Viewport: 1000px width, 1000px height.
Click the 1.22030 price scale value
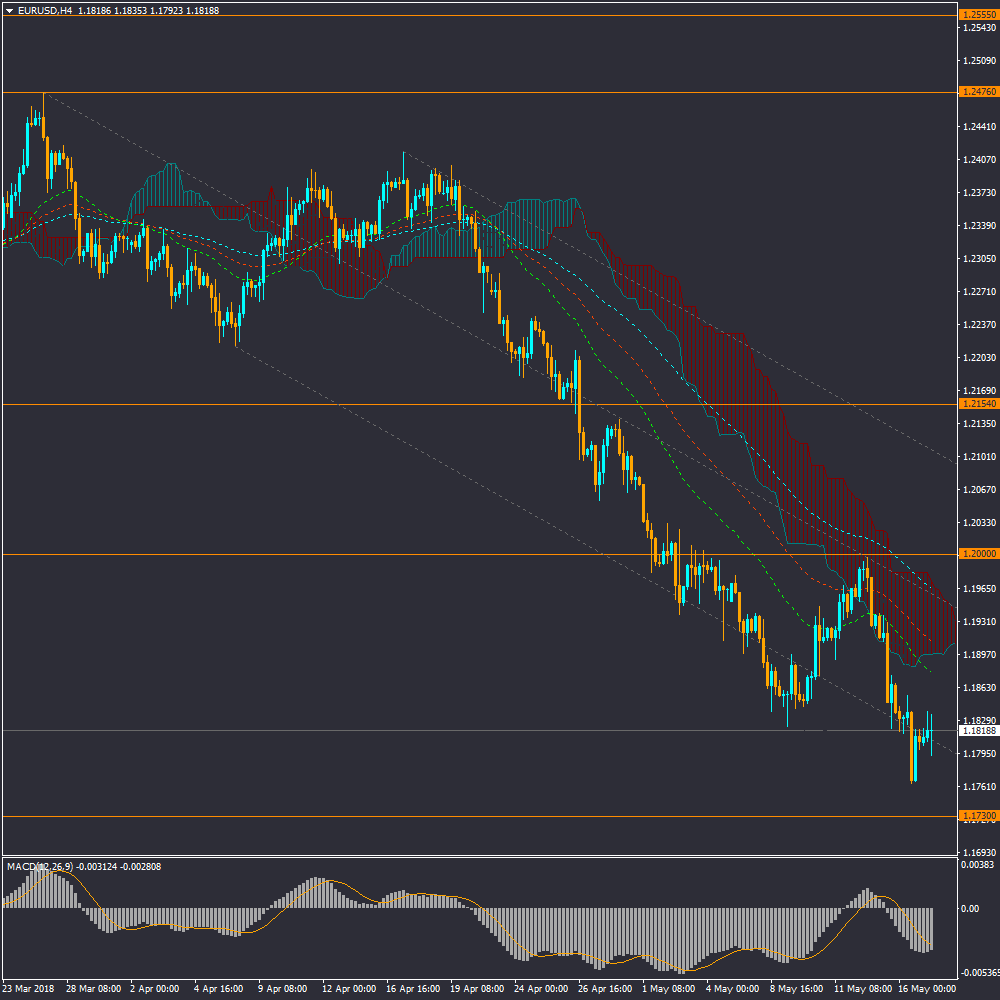pyautogui.click(x=980, y=358)
